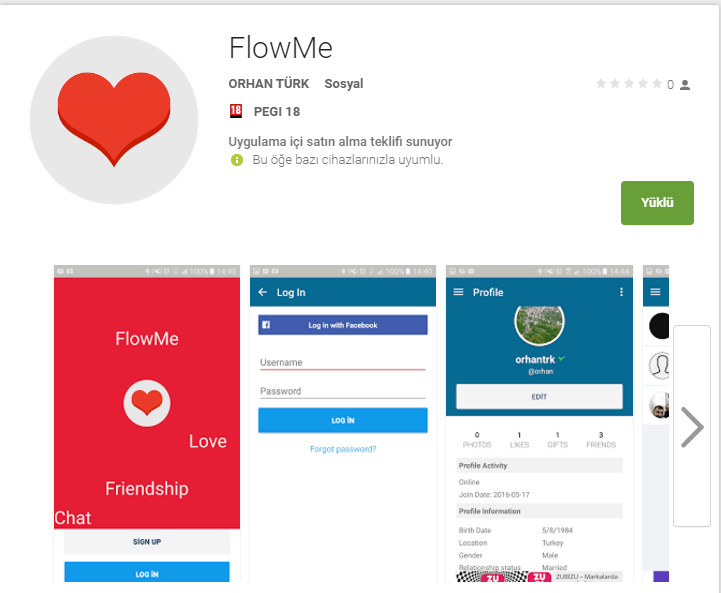Show next screenshots with right chevron
Image resolution: width=721 pixels, height=593 pixels.
[692, 427]
